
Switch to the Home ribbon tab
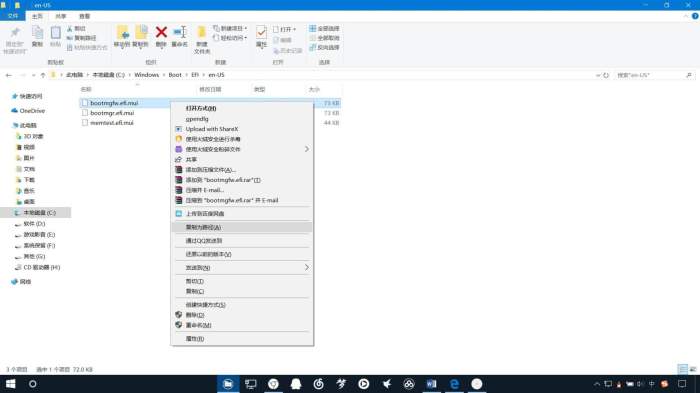pos(38,16)
